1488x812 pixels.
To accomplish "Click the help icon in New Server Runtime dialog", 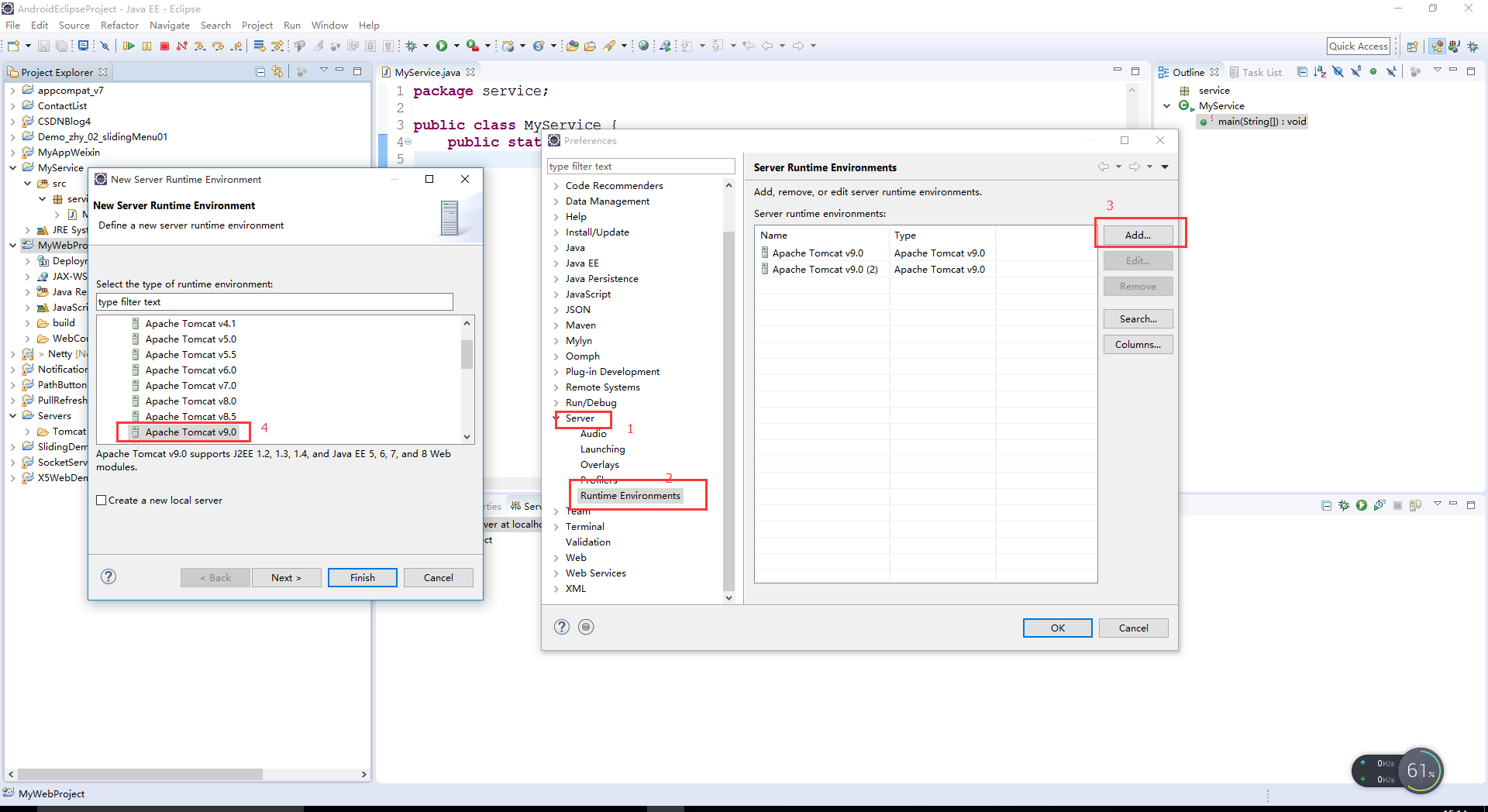I will (x=108, y=576).
